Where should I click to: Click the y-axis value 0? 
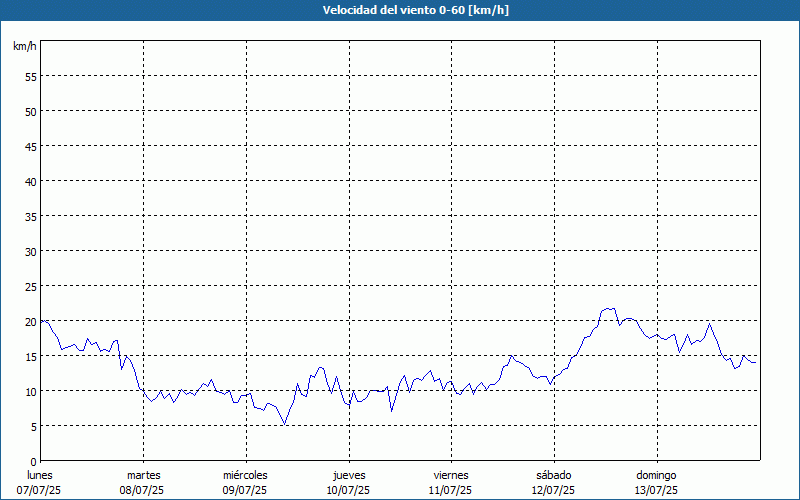pyautogui.click(x=34, y=462)
